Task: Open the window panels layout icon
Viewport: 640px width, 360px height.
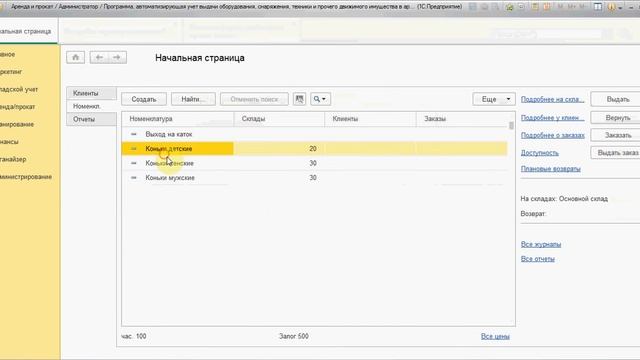Action: (598, 7)
